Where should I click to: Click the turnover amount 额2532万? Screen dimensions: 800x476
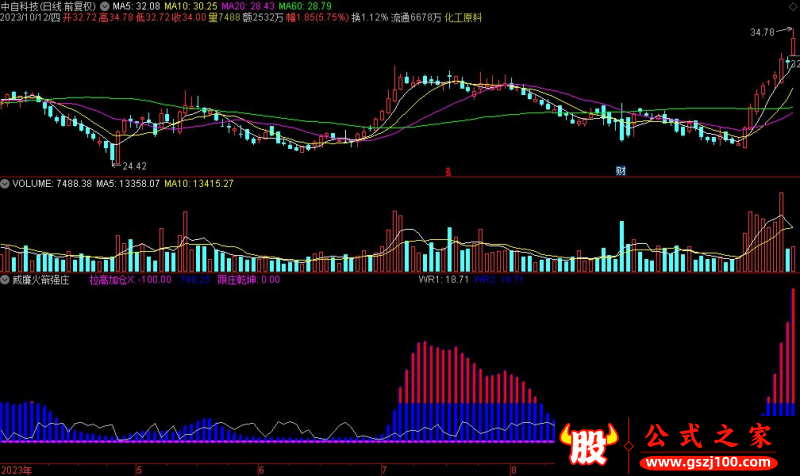263,18
